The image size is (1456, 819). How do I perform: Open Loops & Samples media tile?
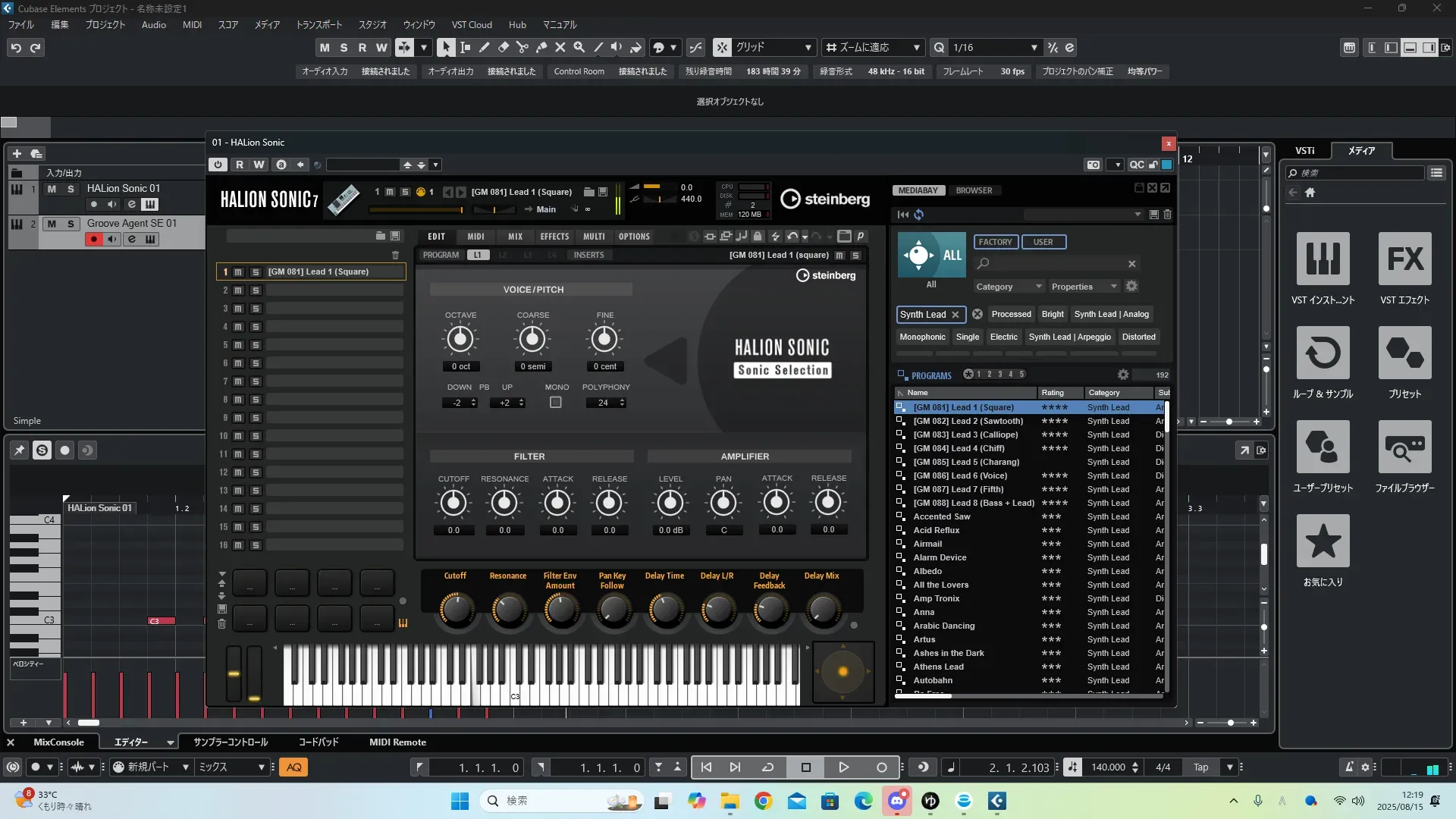point(1323,353)
